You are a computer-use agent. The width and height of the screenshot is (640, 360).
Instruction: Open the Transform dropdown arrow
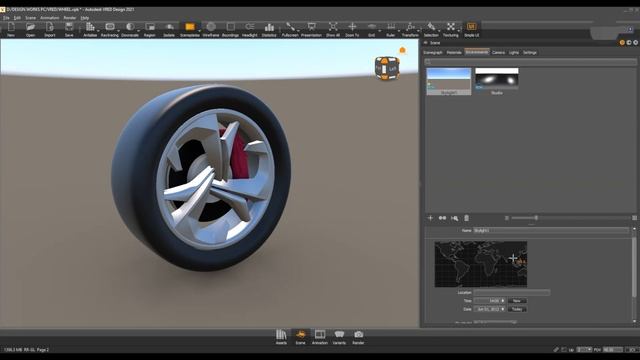419,31
